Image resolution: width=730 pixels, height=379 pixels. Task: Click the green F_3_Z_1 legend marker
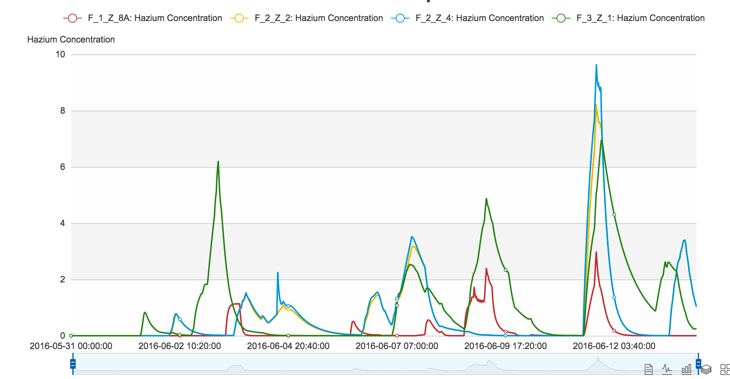tap(561, 18)
